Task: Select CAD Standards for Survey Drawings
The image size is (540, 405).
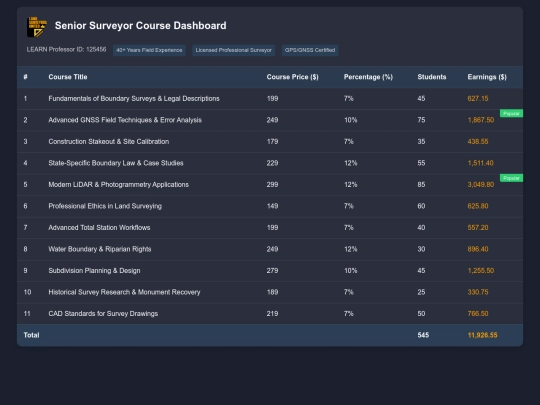Action: (x=103, y=314)
